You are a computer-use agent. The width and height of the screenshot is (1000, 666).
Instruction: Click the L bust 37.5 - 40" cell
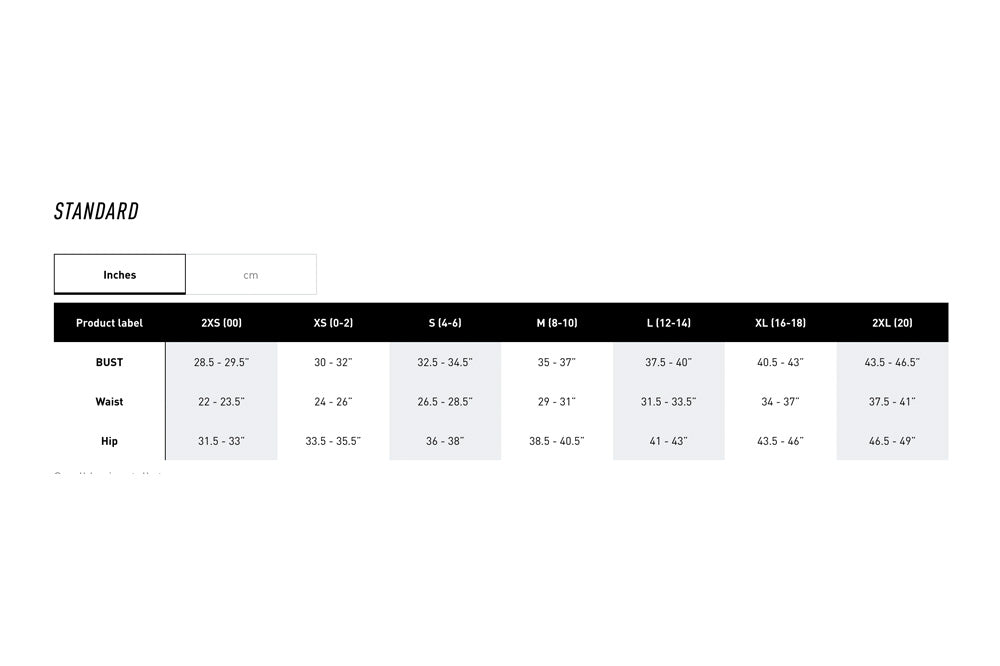tap(669, 362)
